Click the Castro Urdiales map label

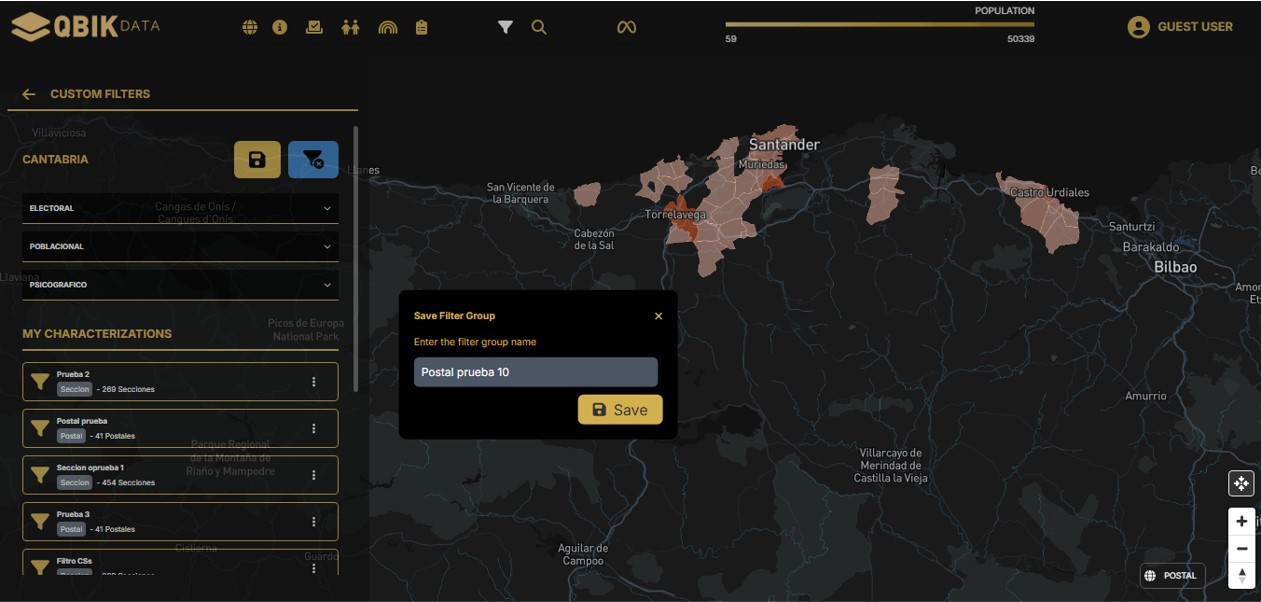[x=1050, y=192]
